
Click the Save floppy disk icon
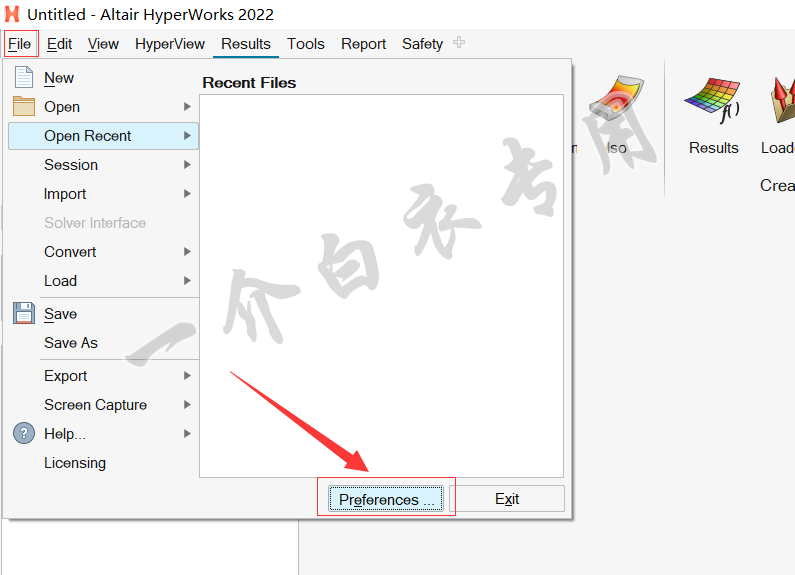click(24, 313)
